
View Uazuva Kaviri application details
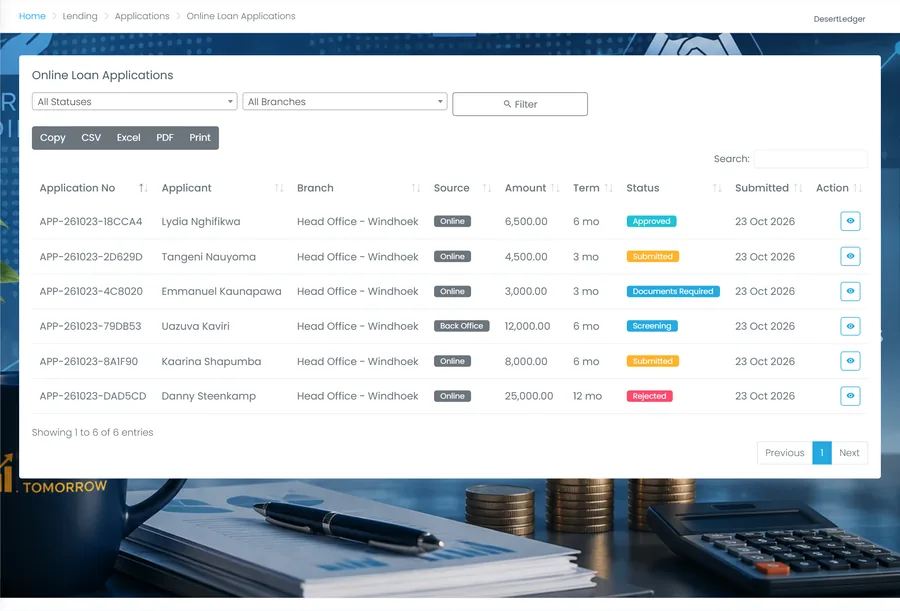click(850, 326)
